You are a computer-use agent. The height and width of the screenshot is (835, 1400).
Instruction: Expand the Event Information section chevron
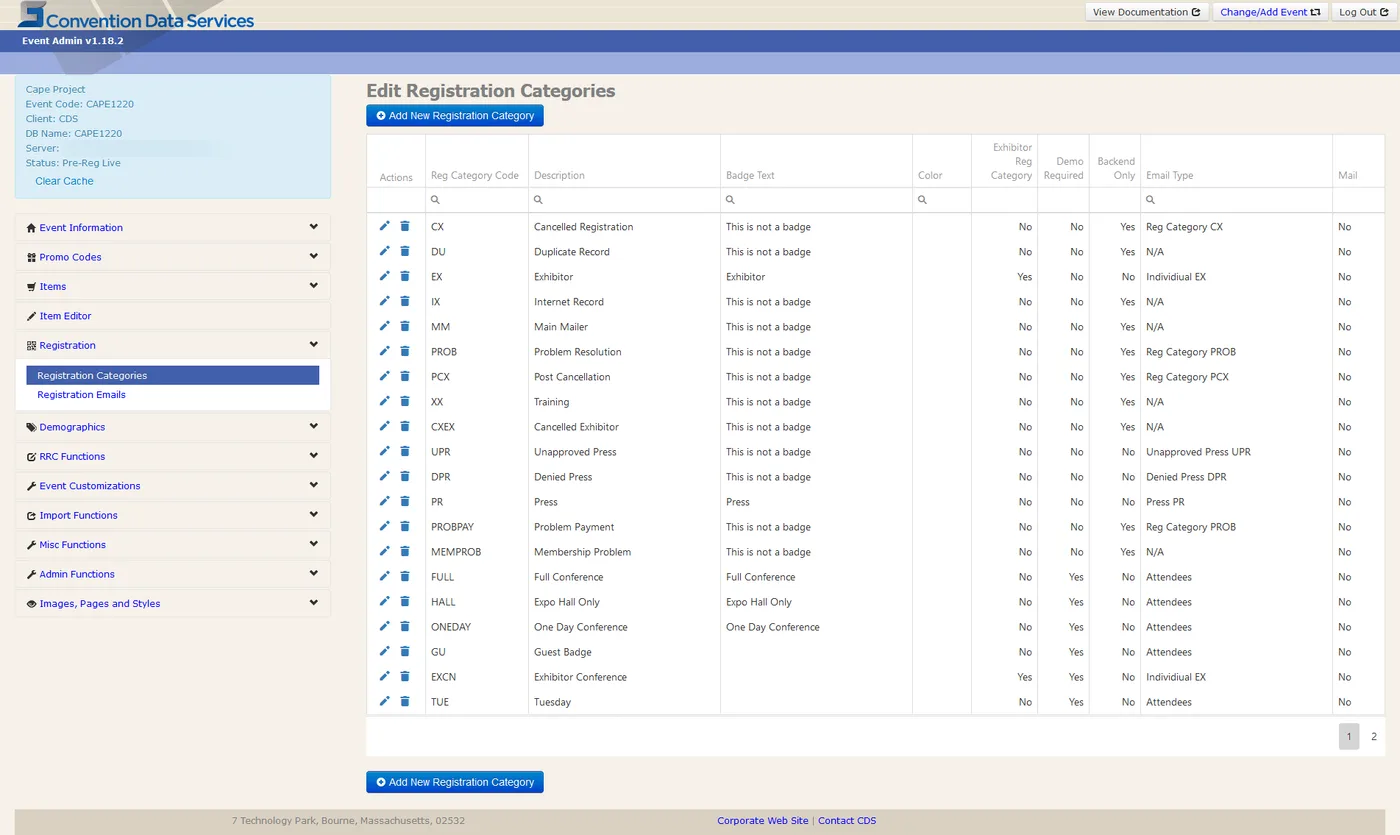314,227
